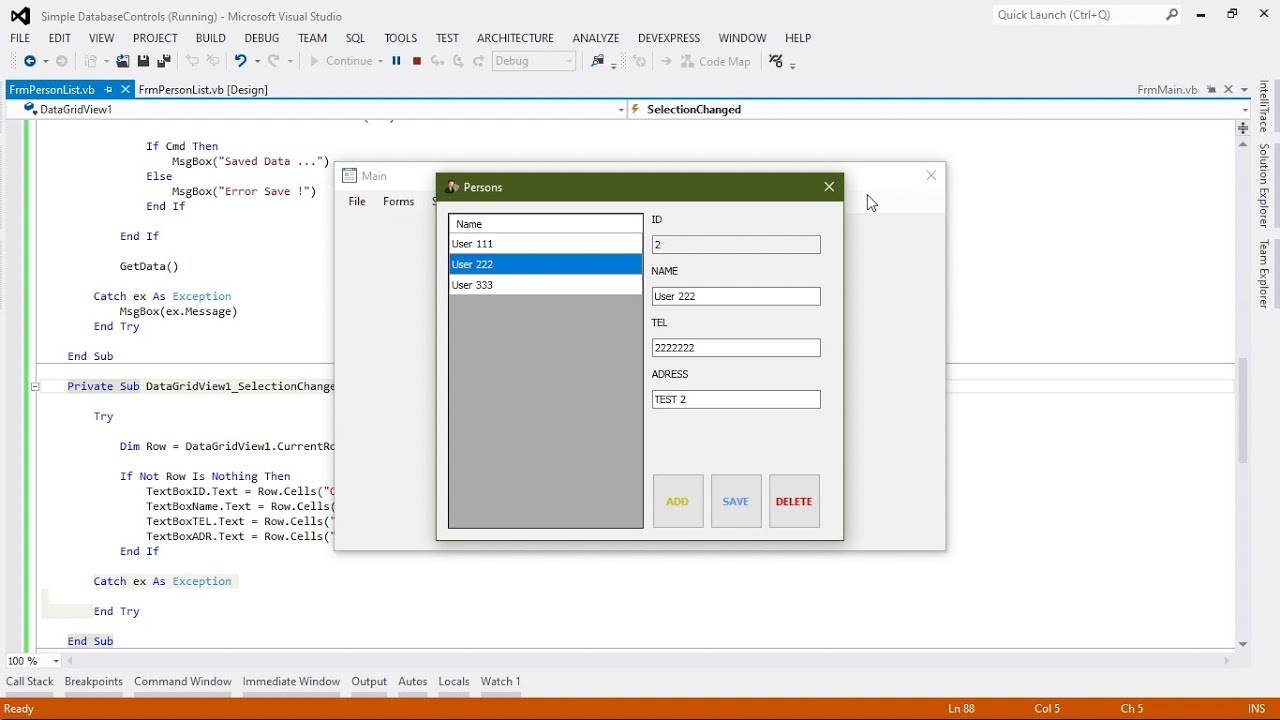Click the percent-style icon right of Code Map
1280x720 pixels.
click(776, 61)
